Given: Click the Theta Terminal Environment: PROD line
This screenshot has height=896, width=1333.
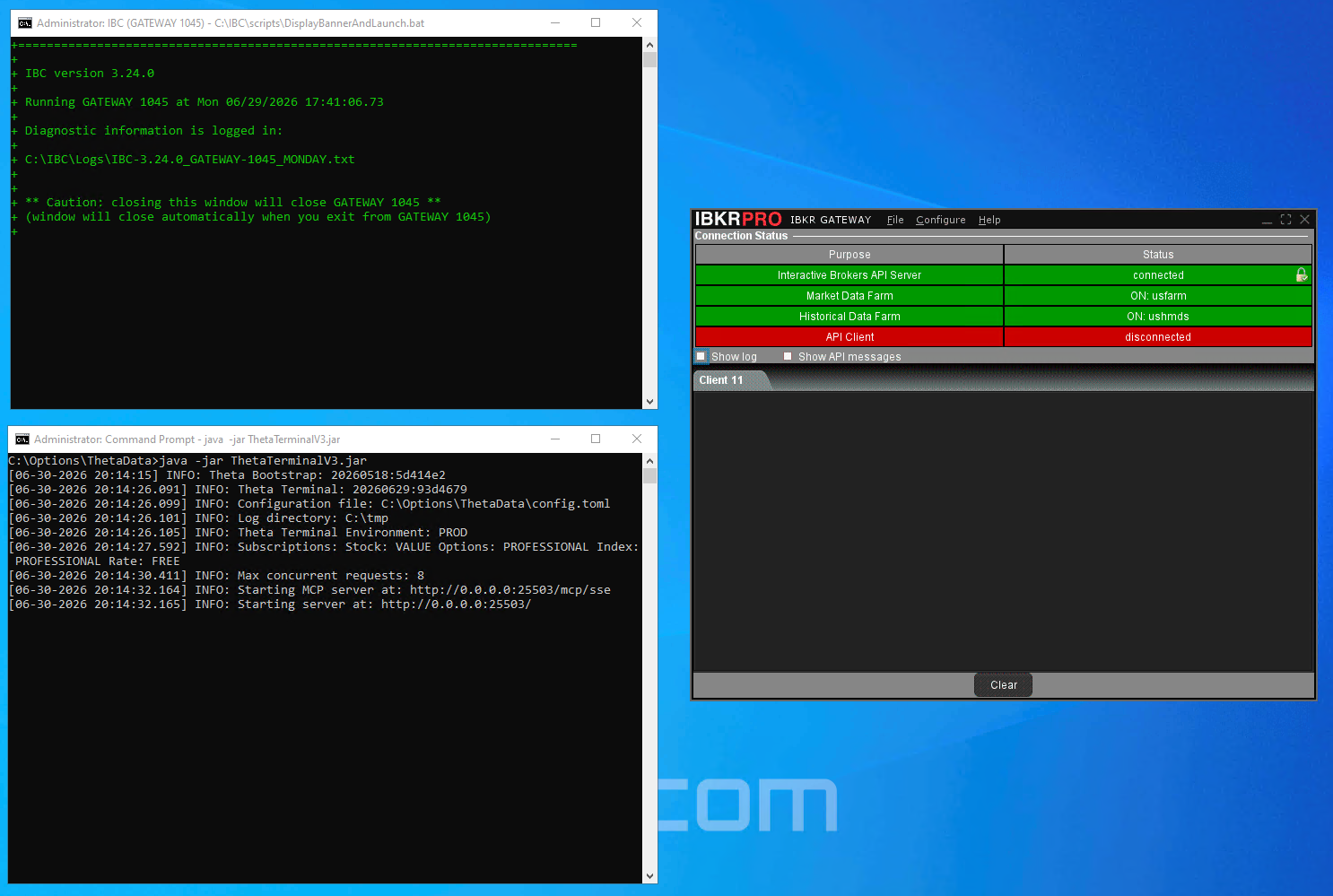Looking at the screenshot, I should pyautogui.click(x=238, y=533).
